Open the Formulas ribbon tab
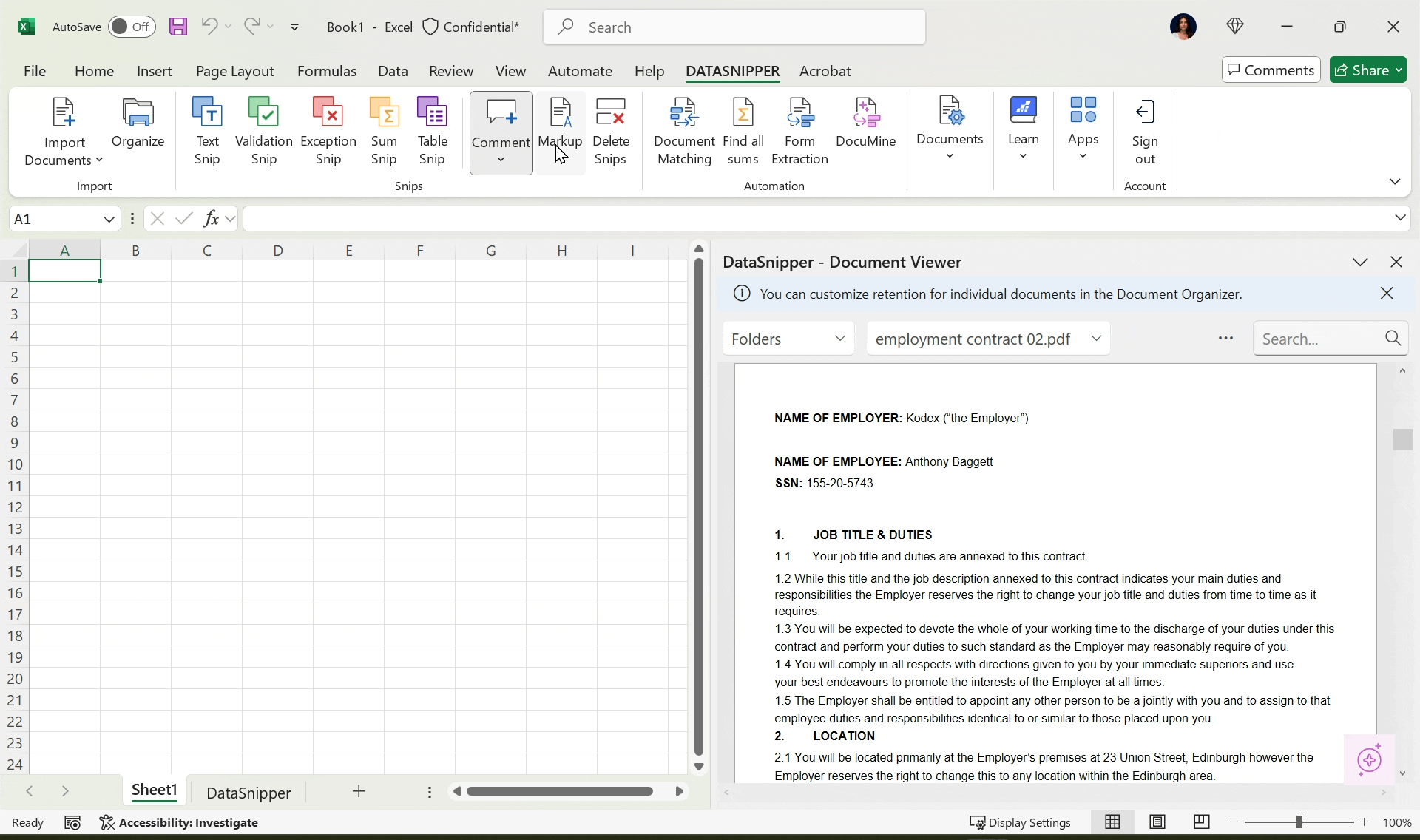The height and width of the screenshot is (840, 1420). [x=327, y=71]
